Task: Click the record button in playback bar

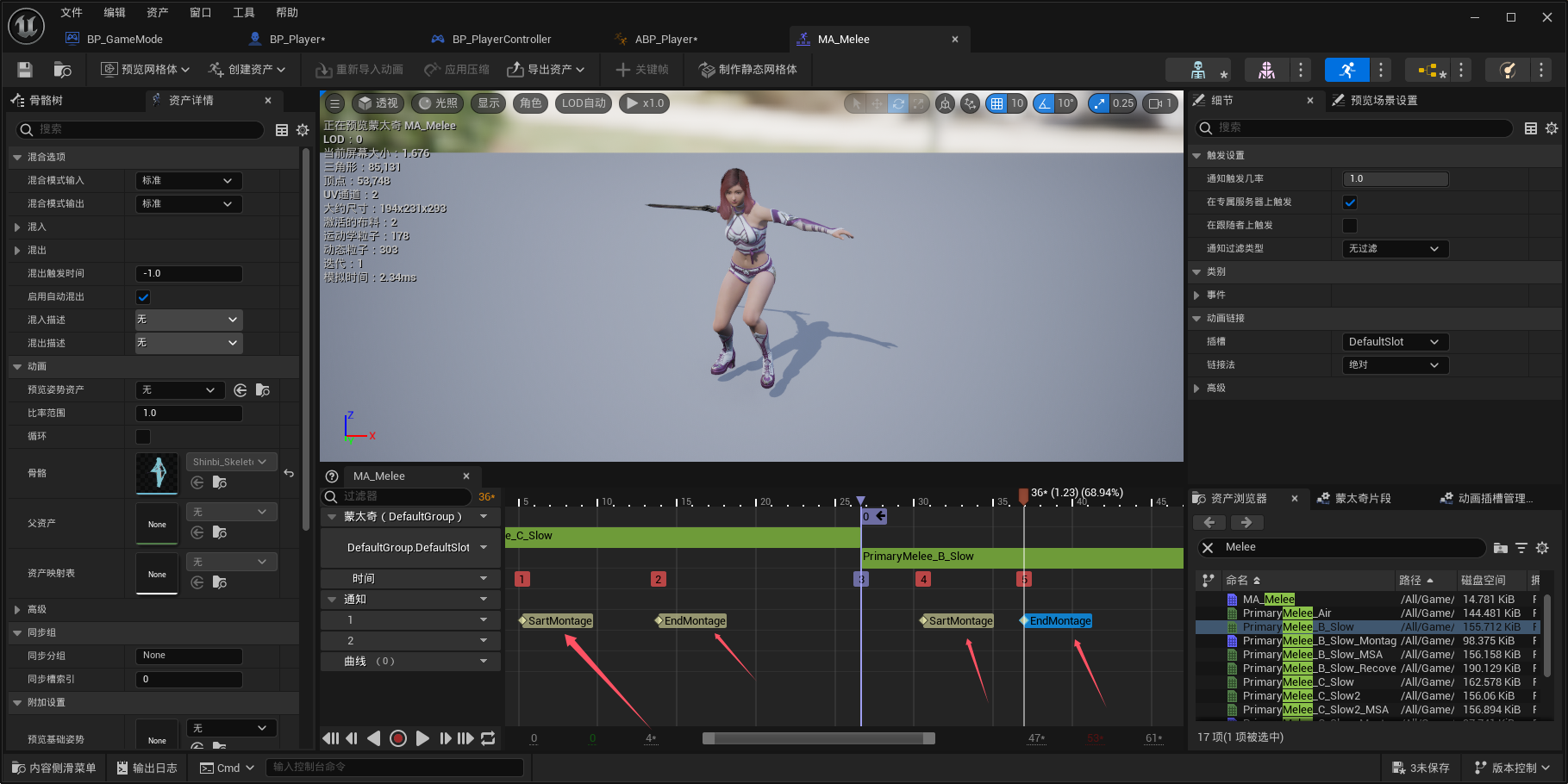Action: tap(398, 738)
